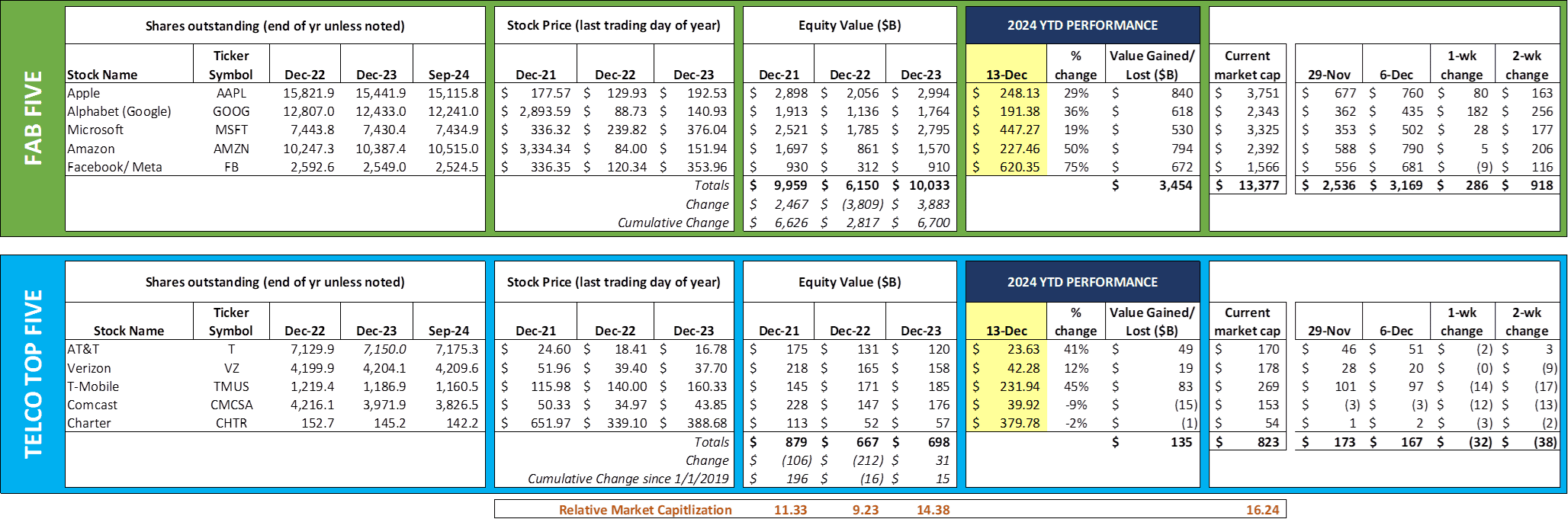This screenshot has width=1568, height=519.
Task: Select the AAPL ticker symbol cell
Action: [231, 93]
